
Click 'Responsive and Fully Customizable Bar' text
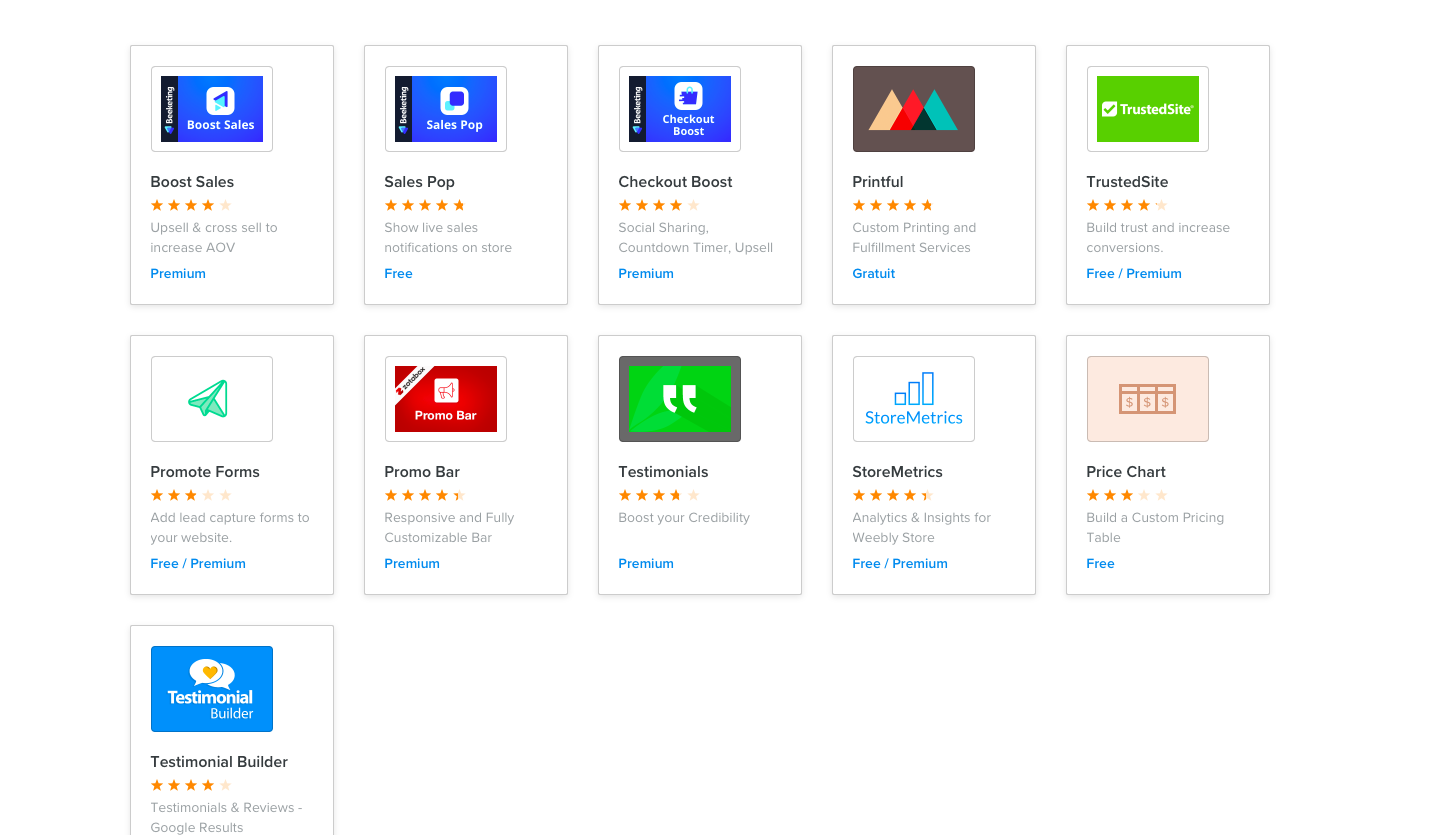[x=449, y=528]
